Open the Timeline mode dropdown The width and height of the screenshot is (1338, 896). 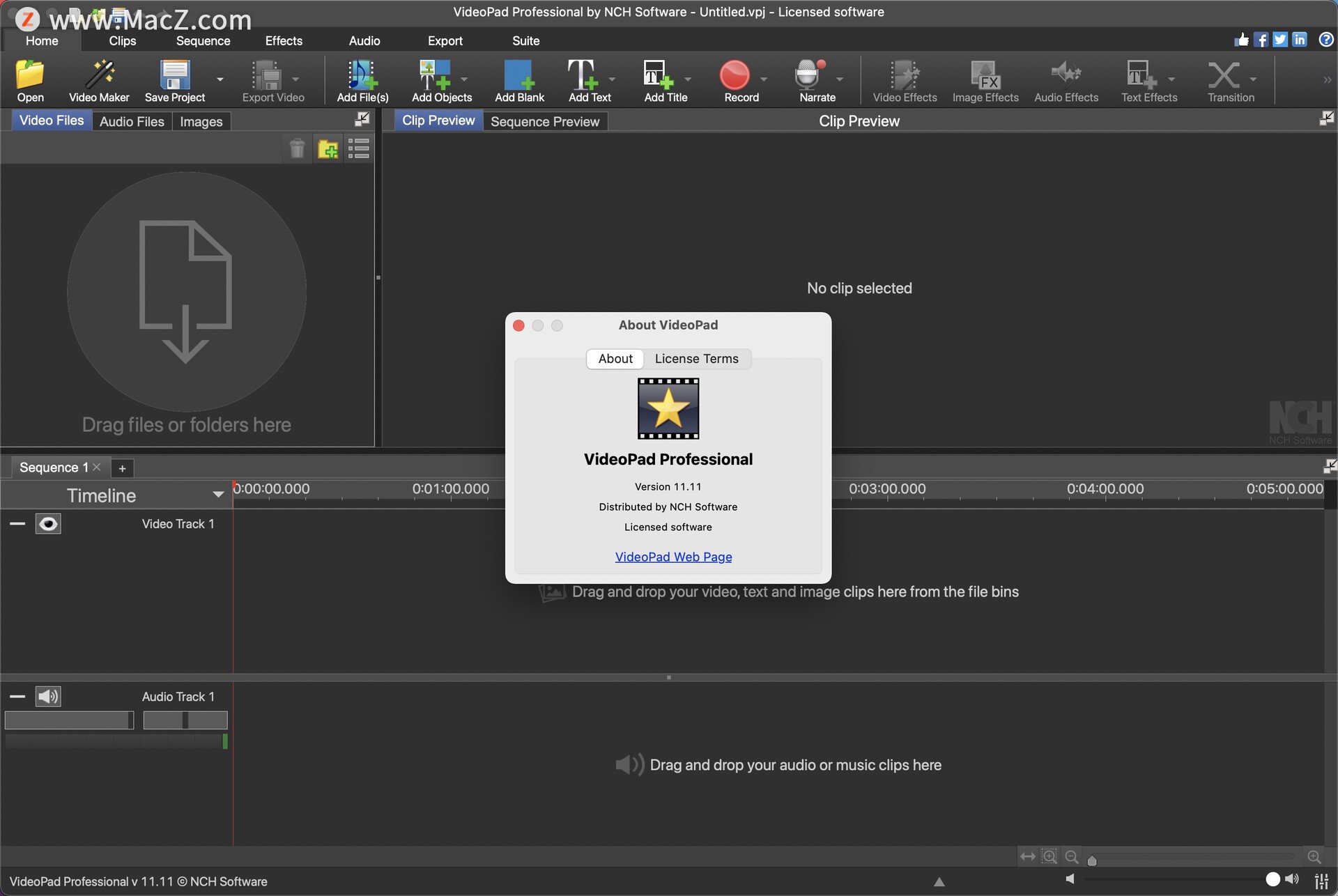[218, 495]
